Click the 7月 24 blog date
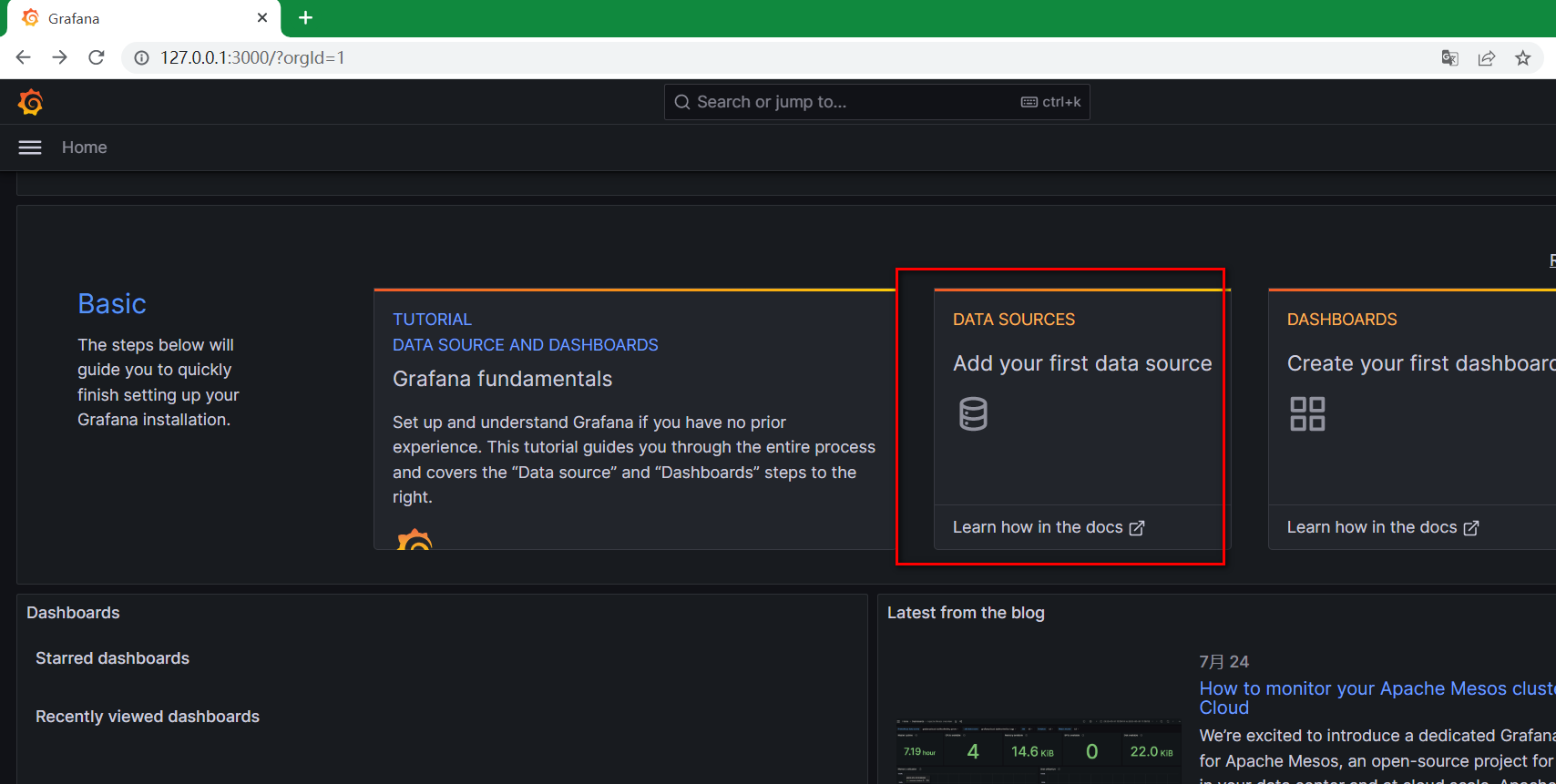This screenshot has width=1556, height=784. (x=1224, y=662)
